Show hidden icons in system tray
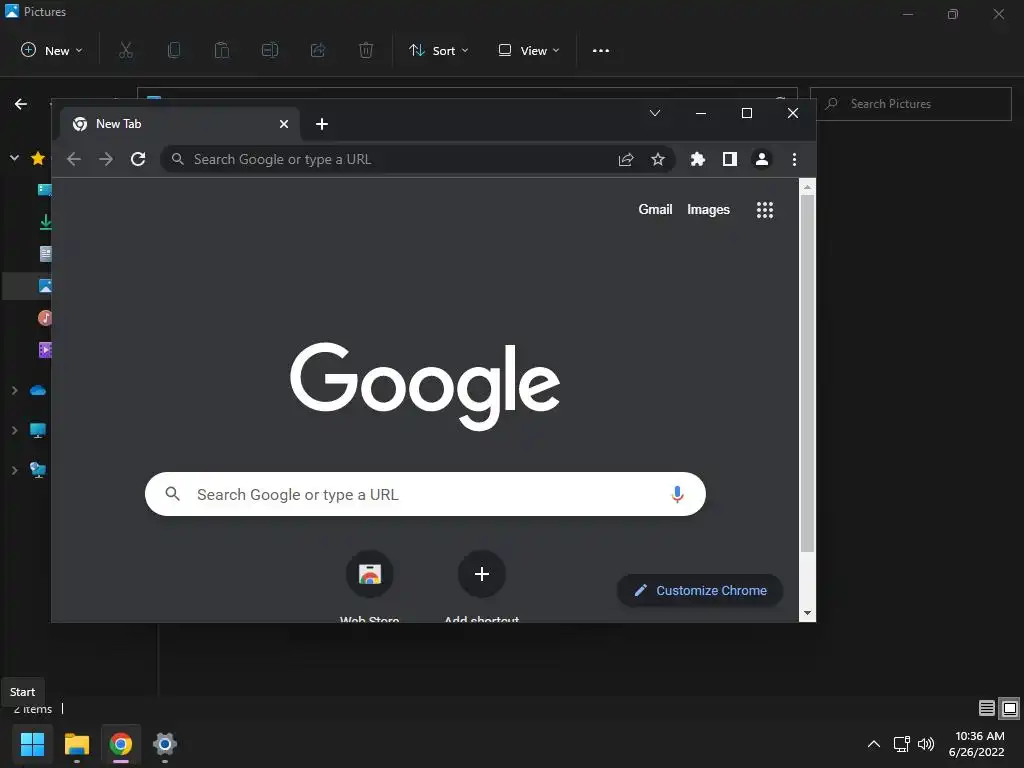This screenshot has height=768, width=1024. pos(874,744)
